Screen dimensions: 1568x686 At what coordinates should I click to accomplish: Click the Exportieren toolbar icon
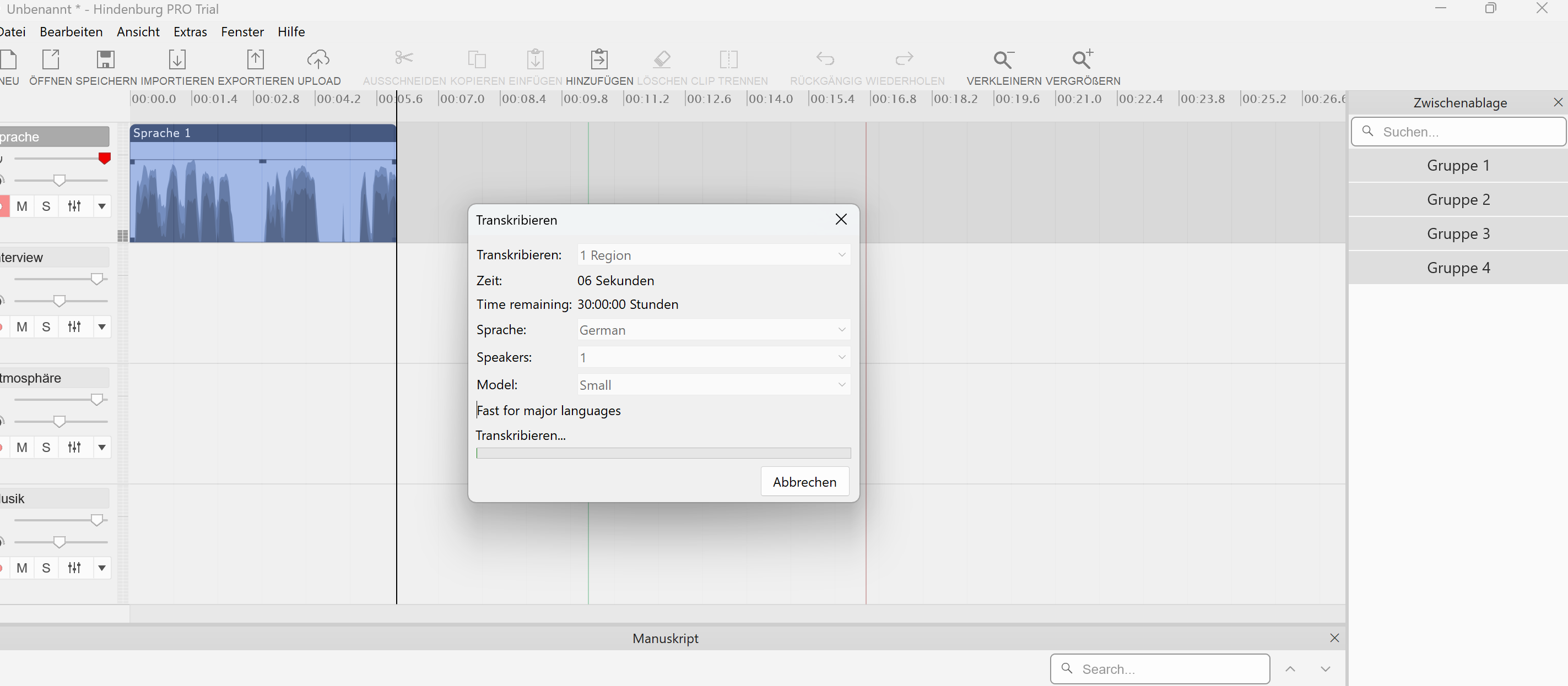pyautogui.click(x=256, y=59)
